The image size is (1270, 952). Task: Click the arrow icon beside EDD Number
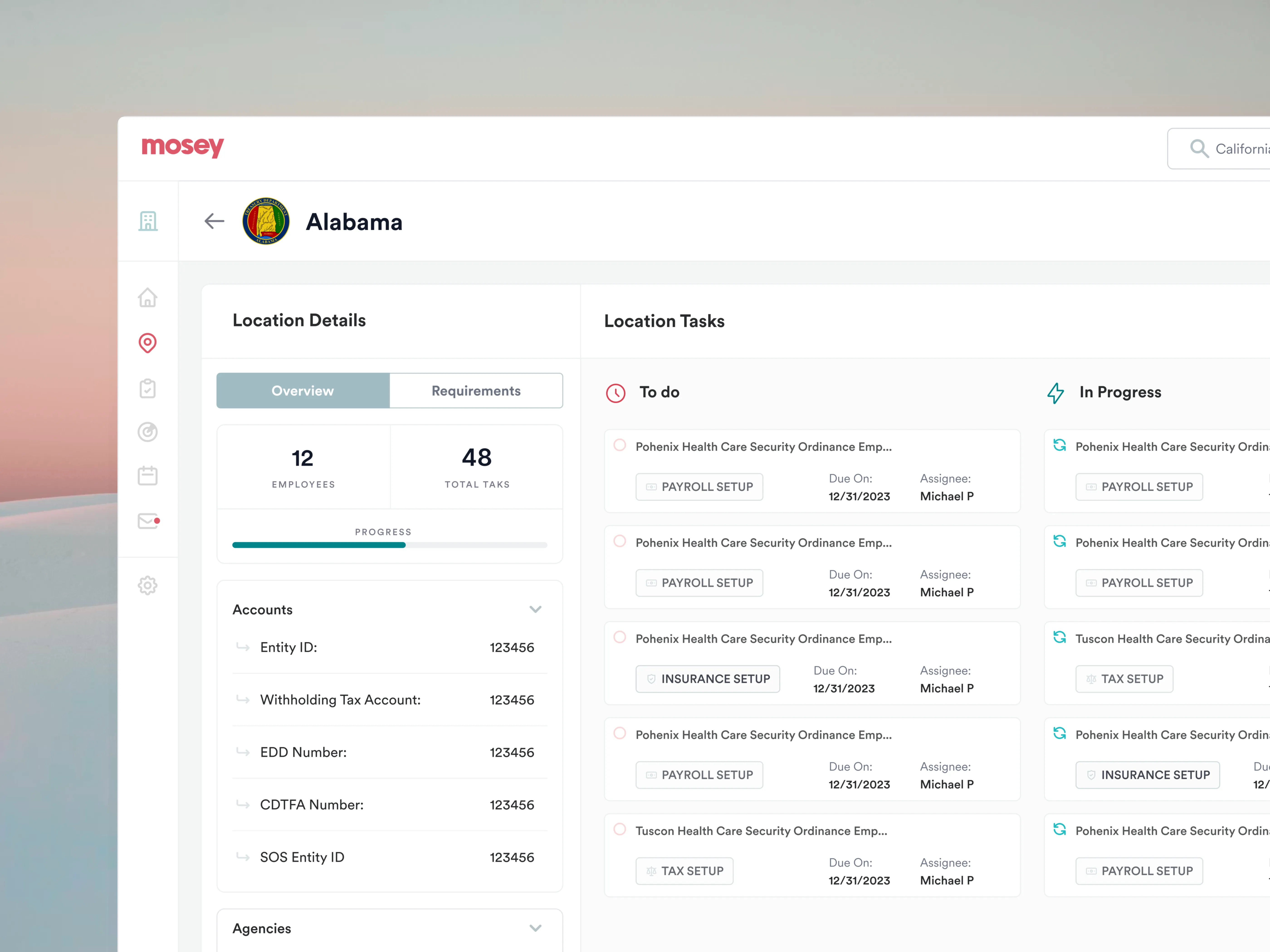[243, 752]
